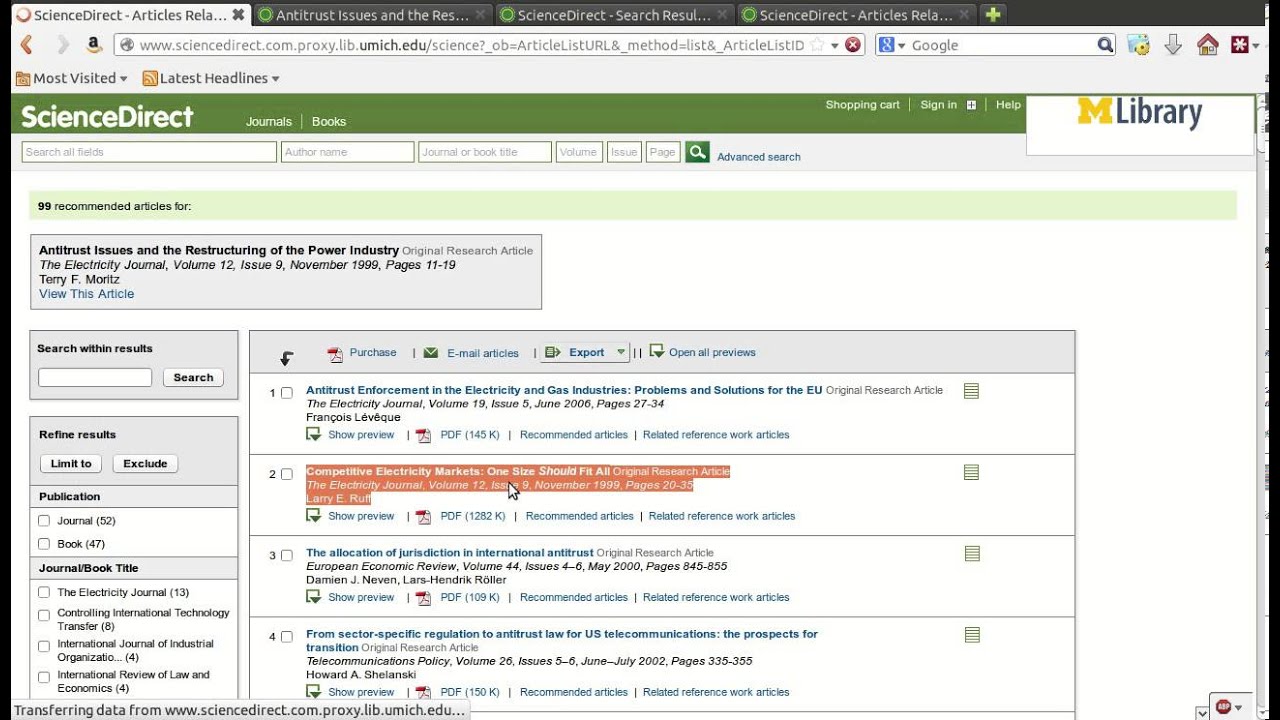Expand the Most Visited bookmarks menu
The height and width of the screenshot is (720, 1280).
72,78
